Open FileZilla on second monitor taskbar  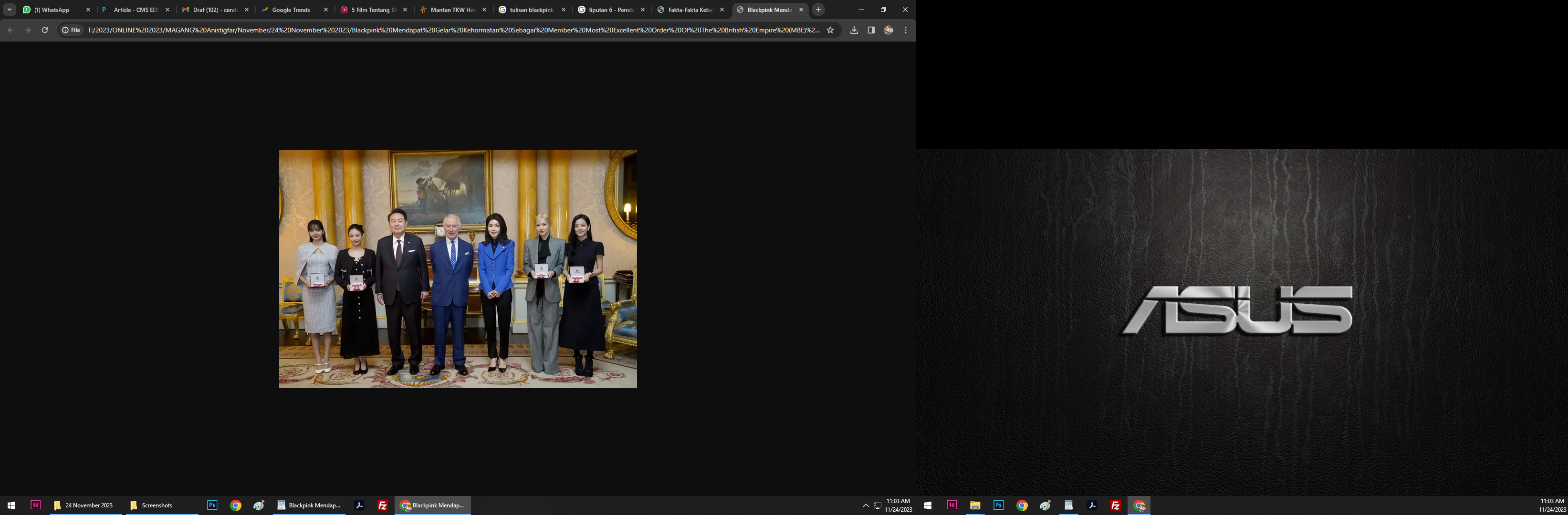tap(1115, 505)
